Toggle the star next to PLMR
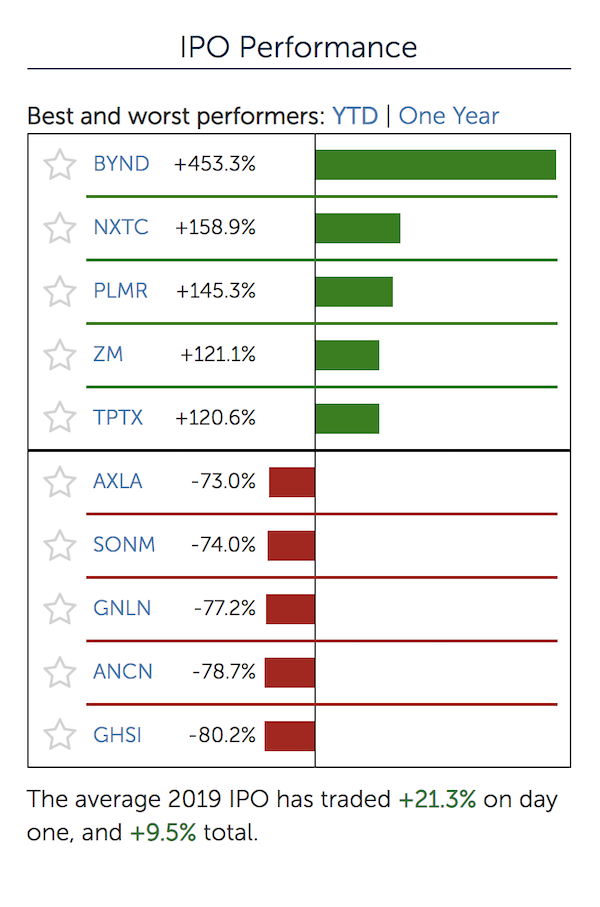The image size is (600, 907). pos(60,291)
